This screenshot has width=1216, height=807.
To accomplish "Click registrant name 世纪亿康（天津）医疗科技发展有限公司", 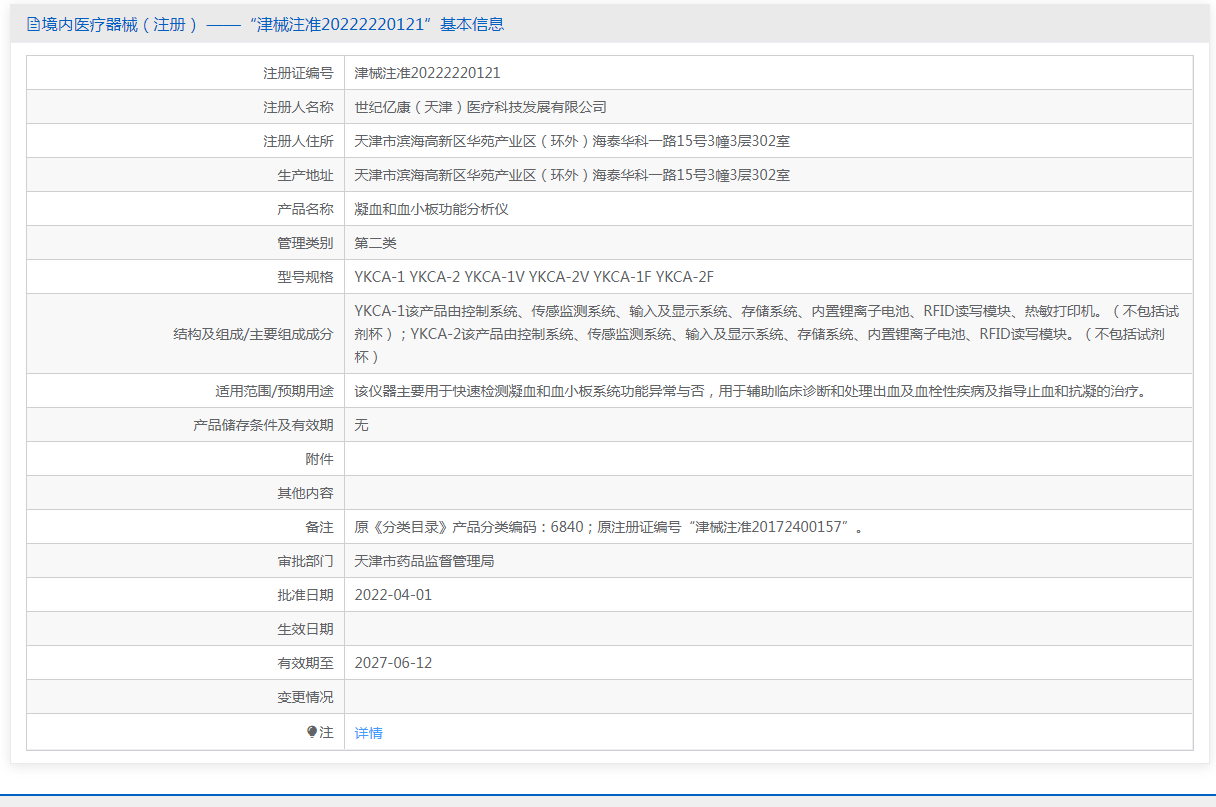I will [480, 107].
